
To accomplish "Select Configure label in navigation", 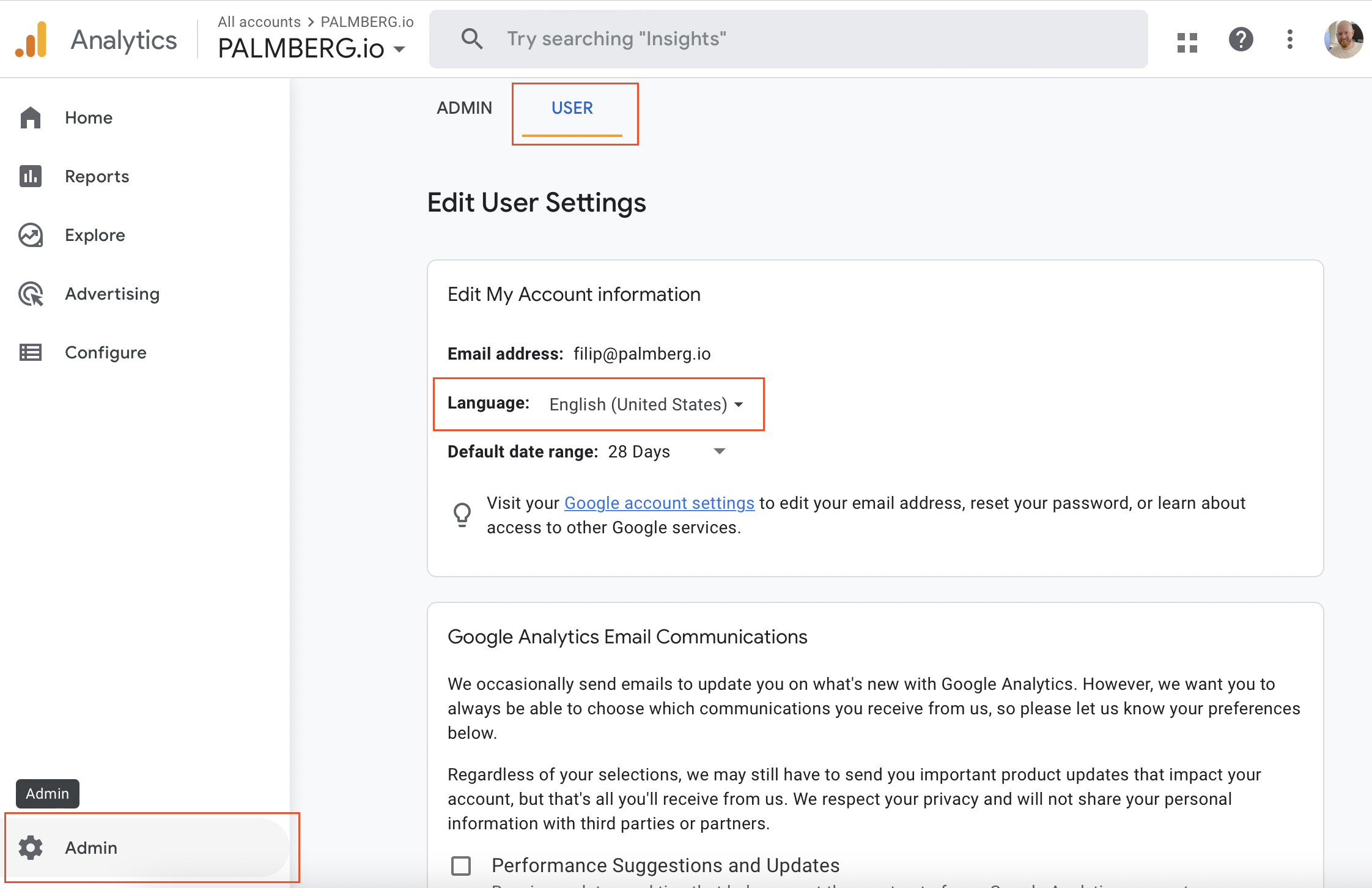I will pos(106,352).
